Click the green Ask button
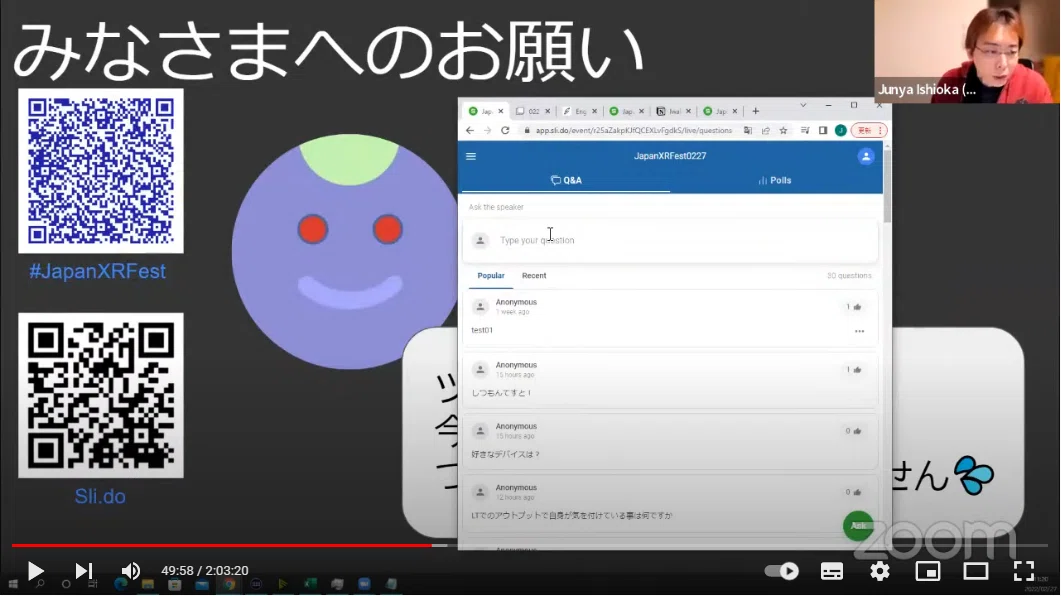The height and width of the screenshot is (596, 1061). click(x=858, y=526)
